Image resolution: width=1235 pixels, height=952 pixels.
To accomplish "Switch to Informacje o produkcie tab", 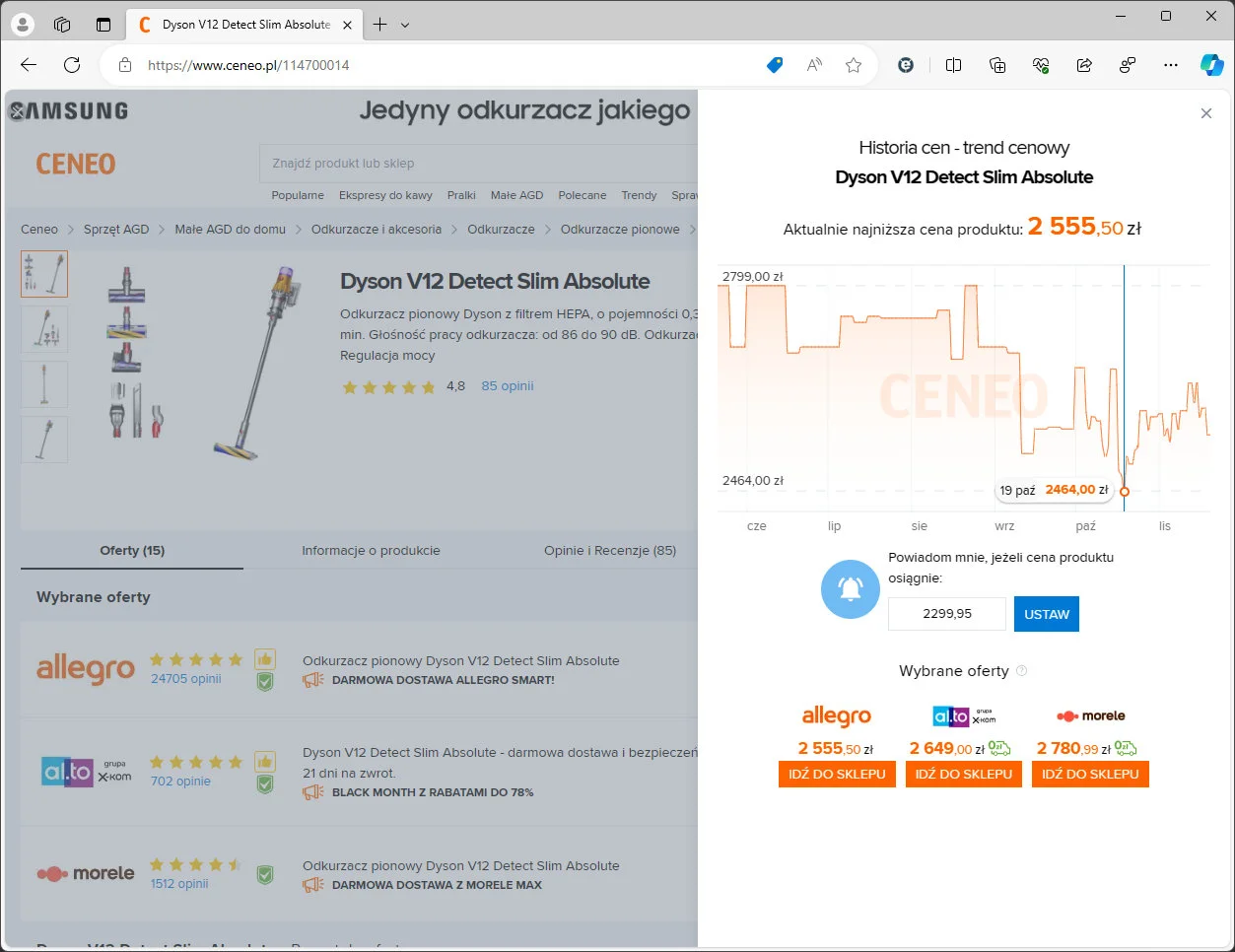I will tap(371, 550).
